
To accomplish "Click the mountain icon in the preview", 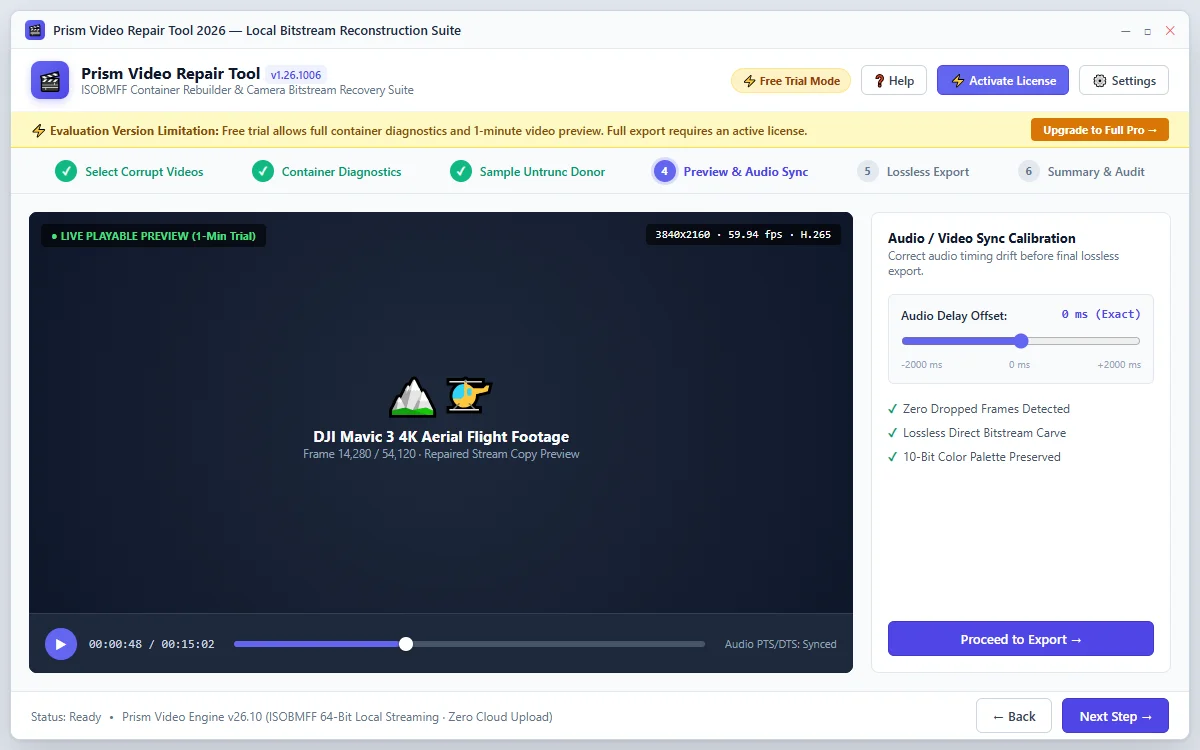I will (413, 396).
